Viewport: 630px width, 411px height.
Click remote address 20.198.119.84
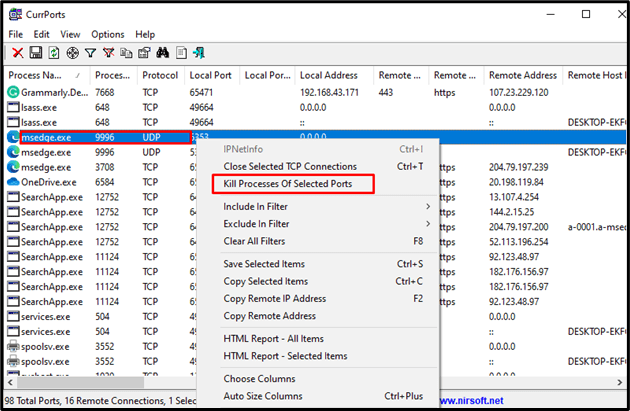click(516, 182)
